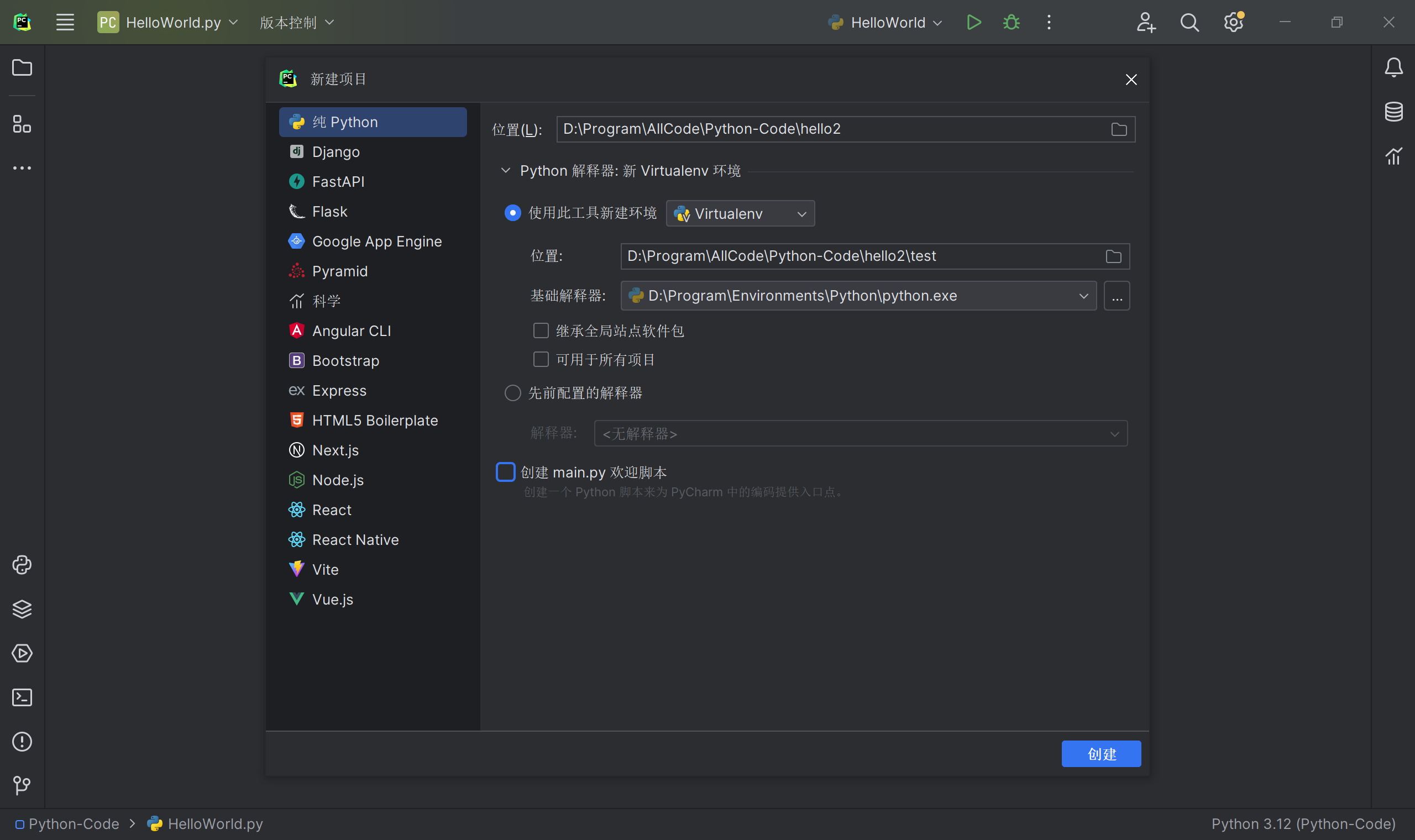Open the Git version control tool window
The image size is (1415, 840).
pyautogui.click(x=22, y=785)
